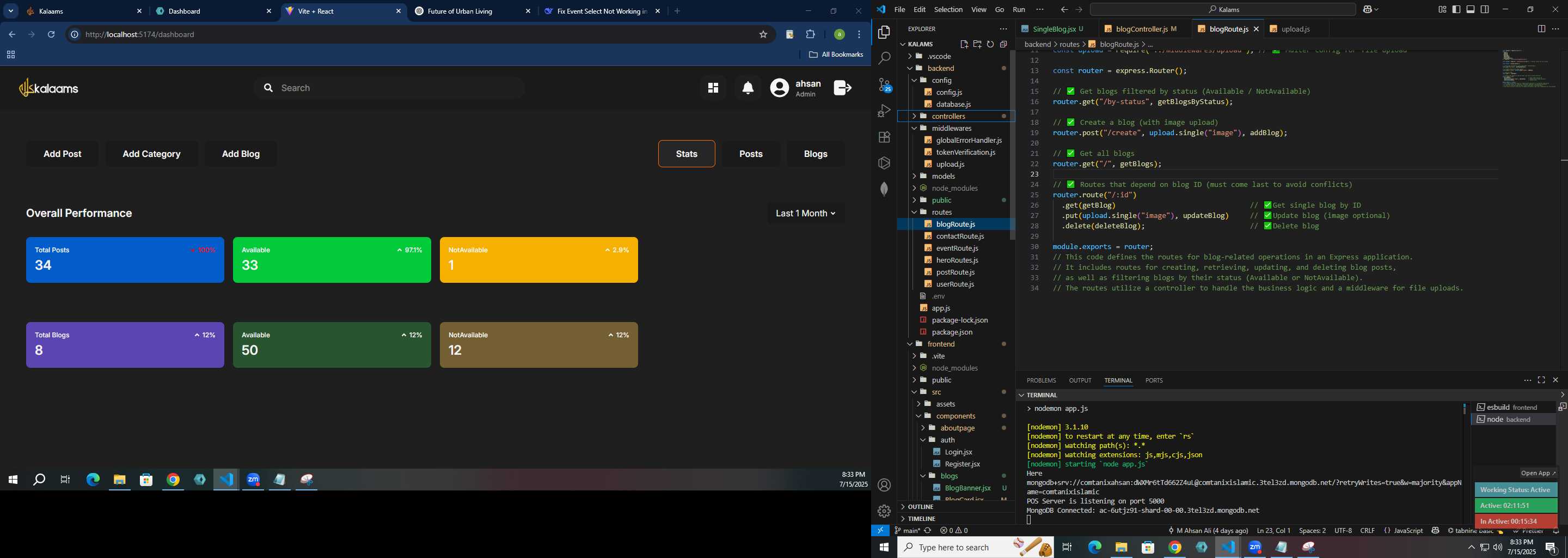Open Source Control view with badge 25
1568x558 pixels.
click(x=884, y=84)
